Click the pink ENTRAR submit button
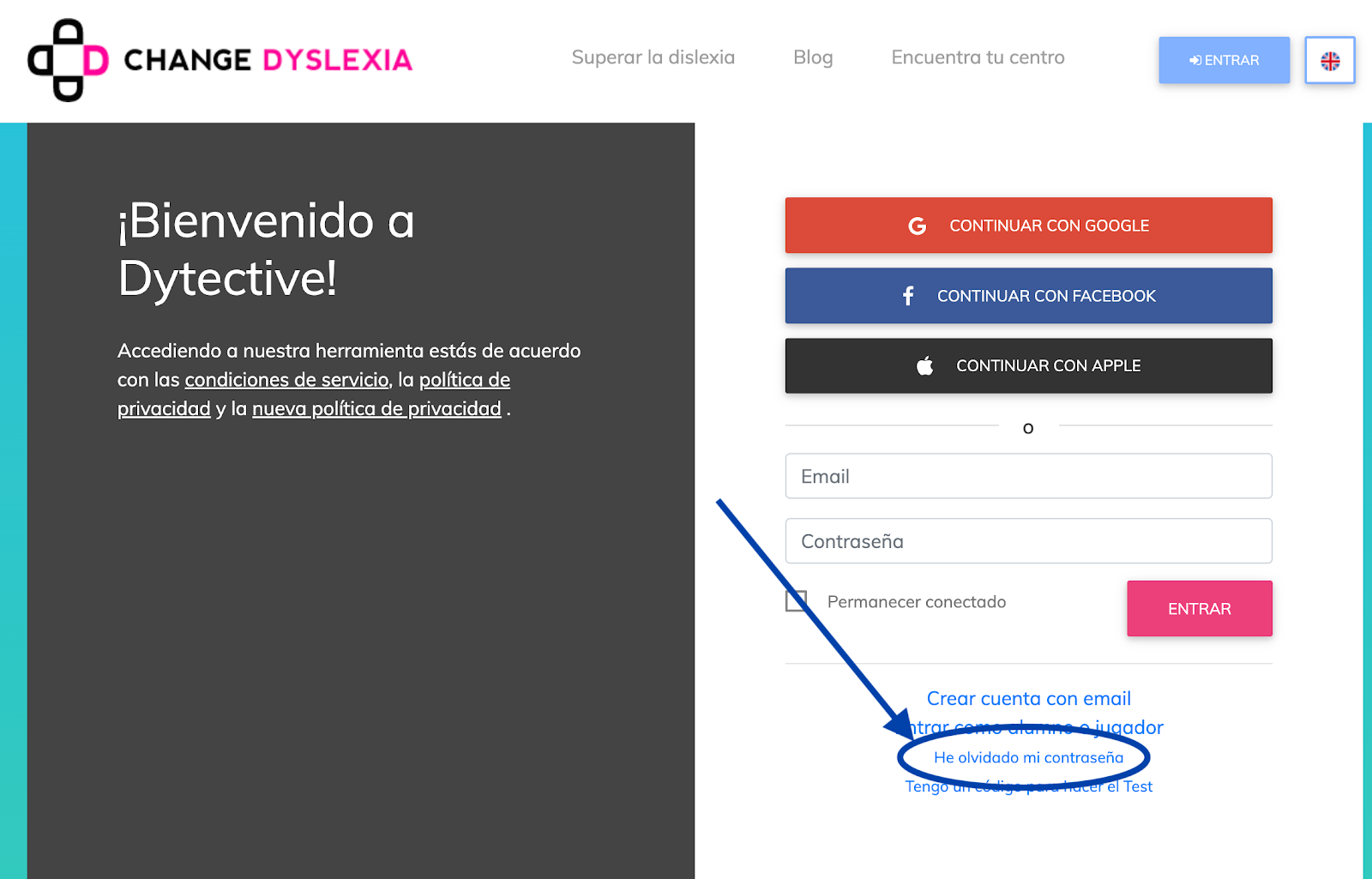Viewport: 1372px width, 879px height. point(1199,609)
